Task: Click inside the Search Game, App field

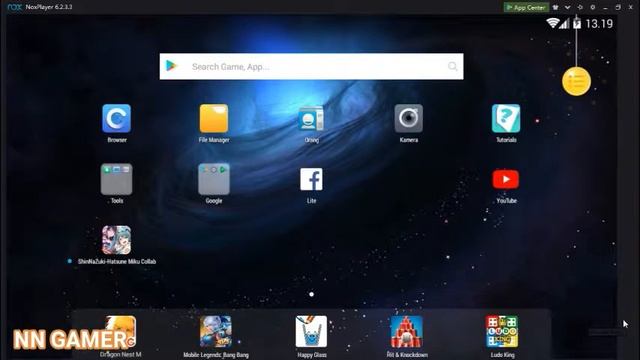Action: coord(311,67)
